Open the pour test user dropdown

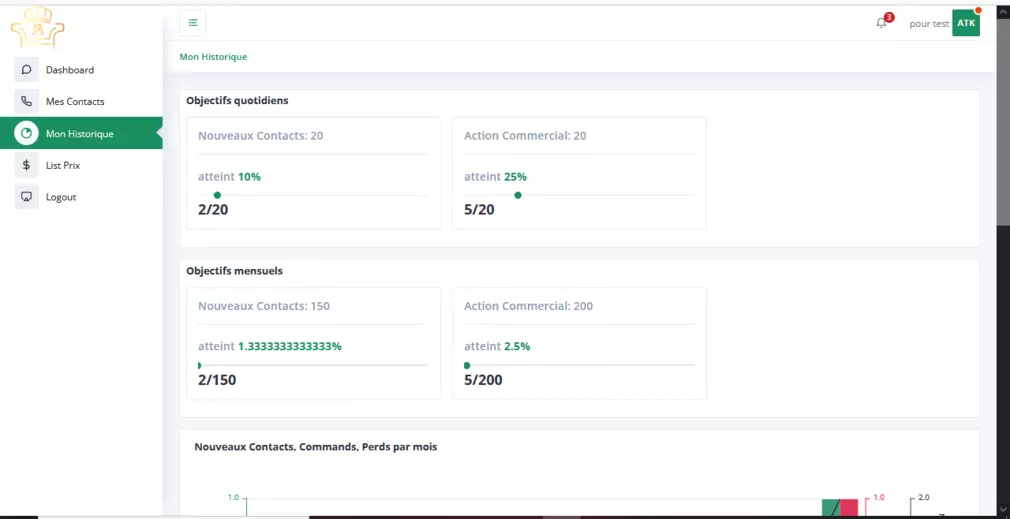(x=928, y=24)
